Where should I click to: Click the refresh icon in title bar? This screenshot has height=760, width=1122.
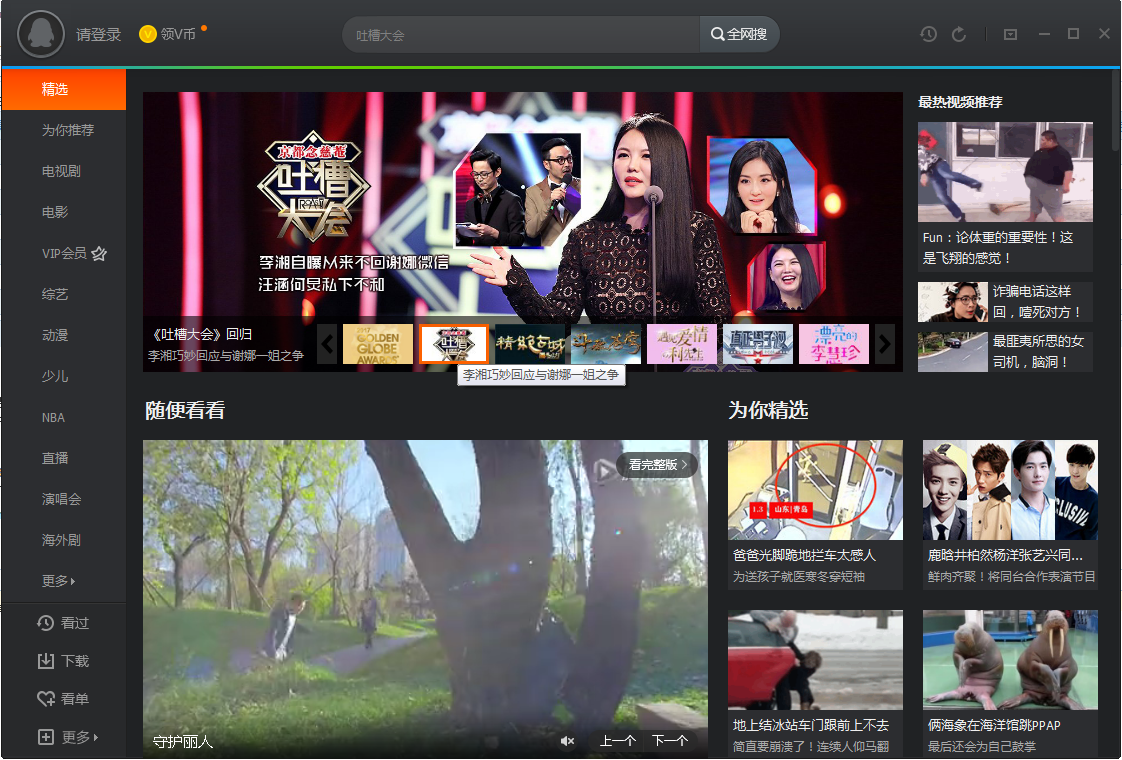point(959,35)
